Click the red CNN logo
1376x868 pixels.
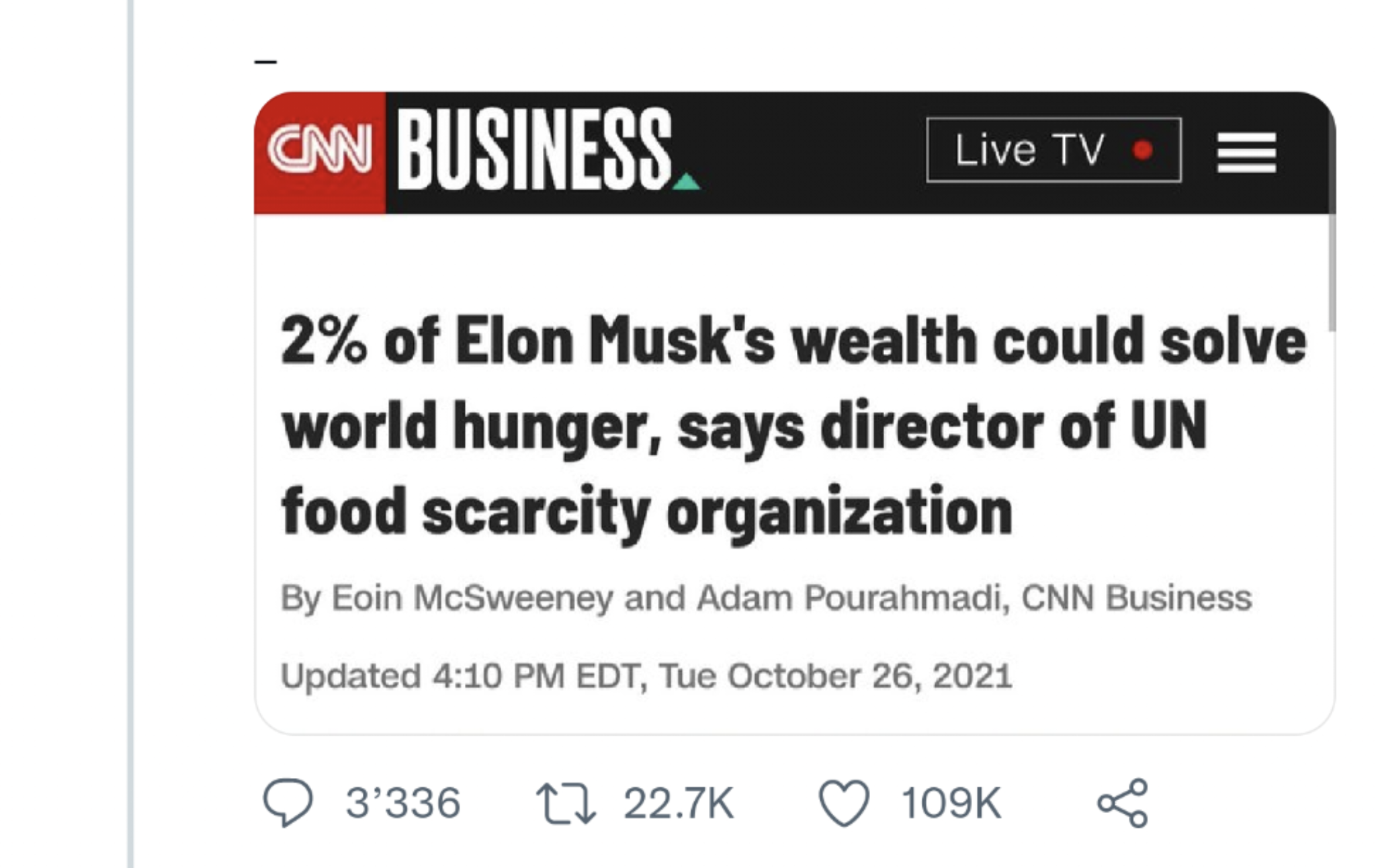[320, 152]
